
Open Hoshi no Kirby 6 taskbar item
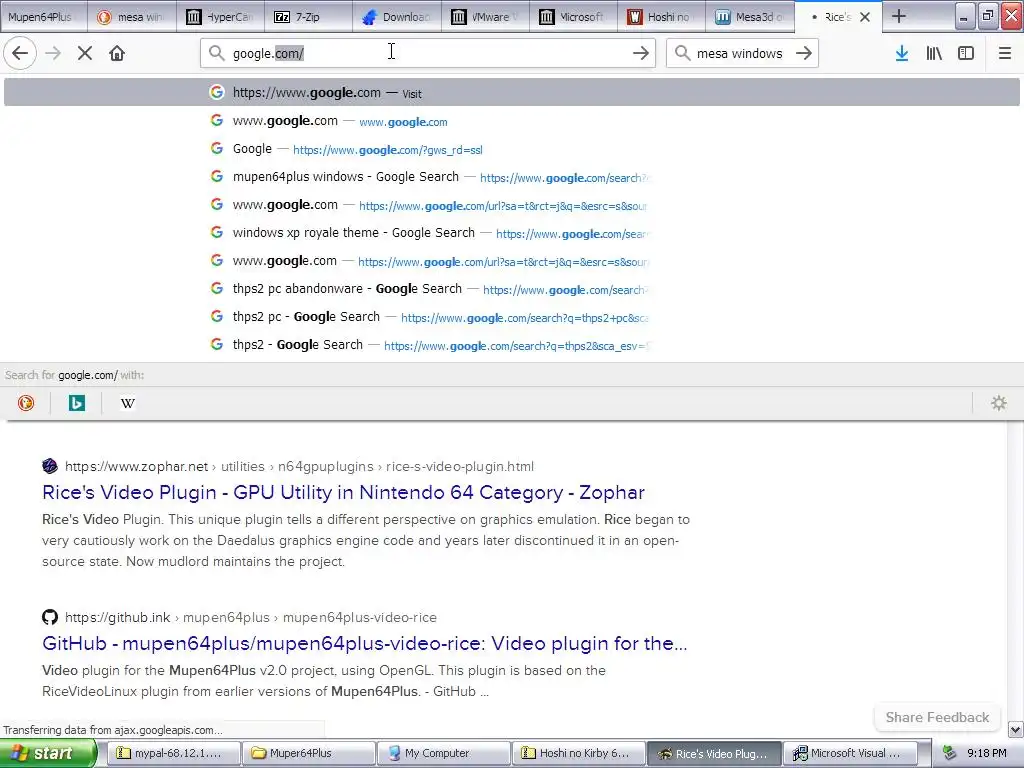point(579,753)
